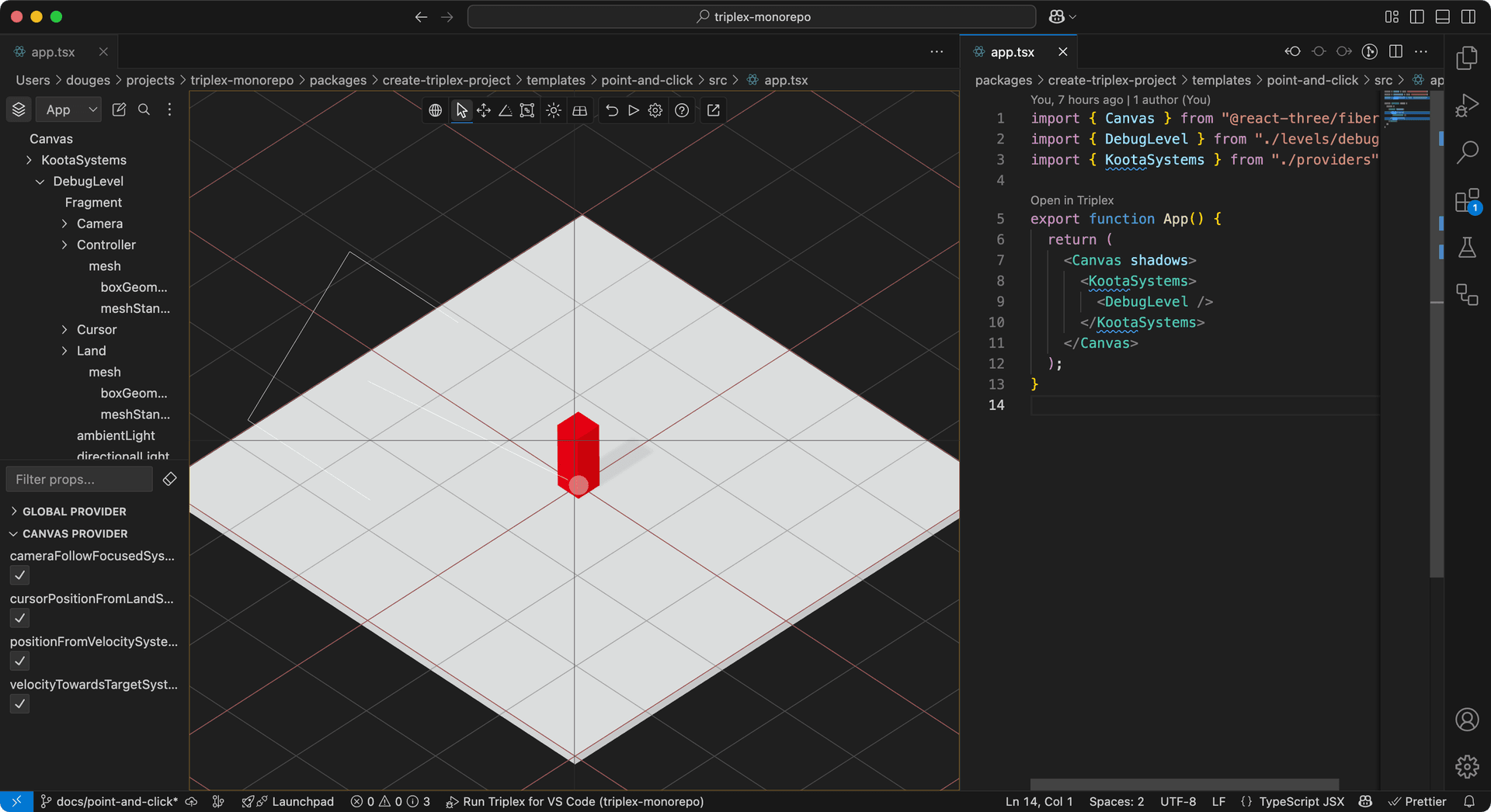Select the translate (move) transform tool
The height and width of the screenshot is (812, 1491).
coord(484,110)
